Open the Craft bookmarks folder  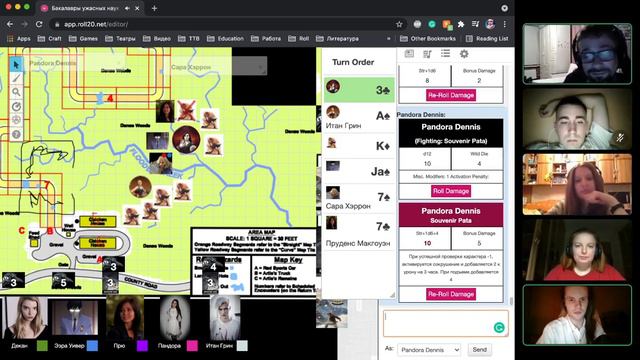point(49,39)
